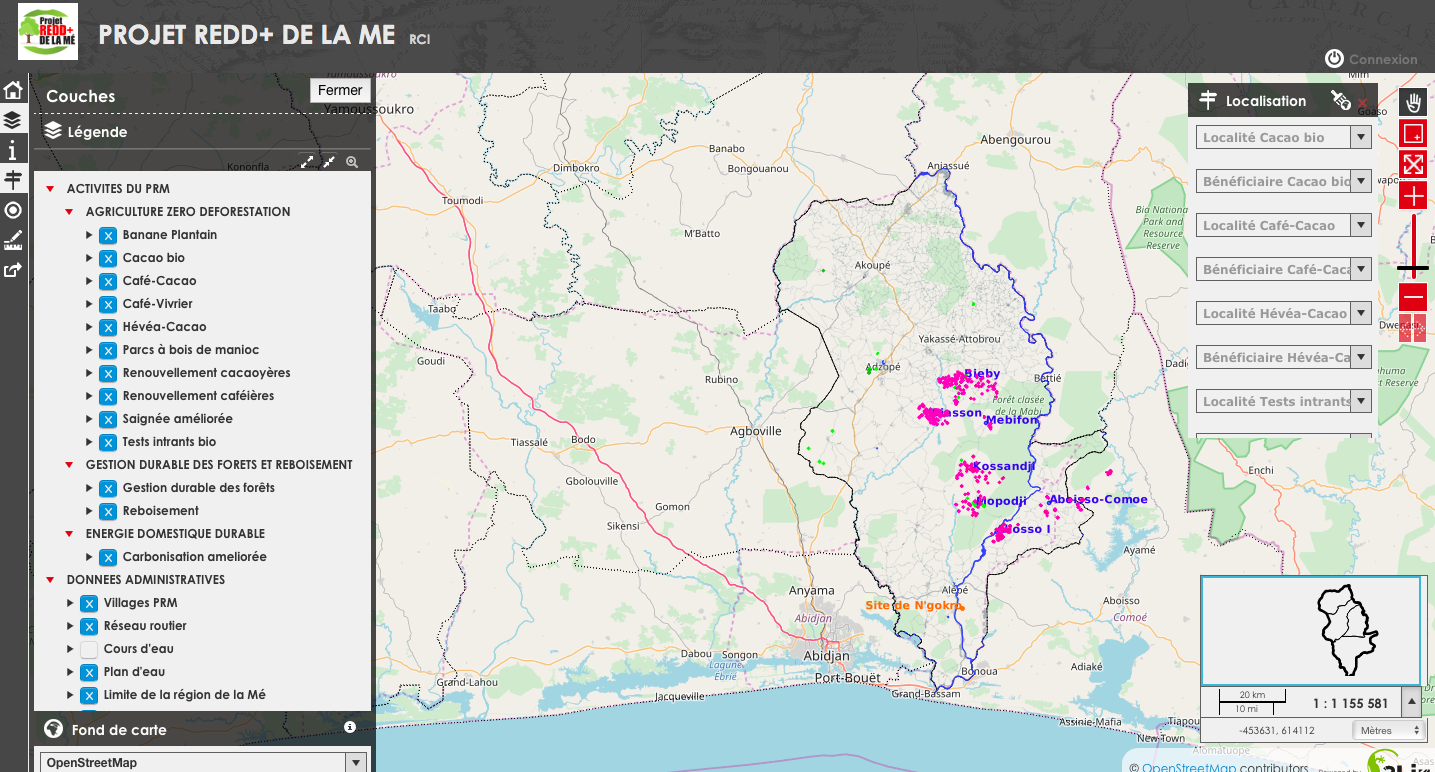Open Mètres units dropdown
The width and height of the screenshot is (1435, 772).
(x=1388, y=731)
